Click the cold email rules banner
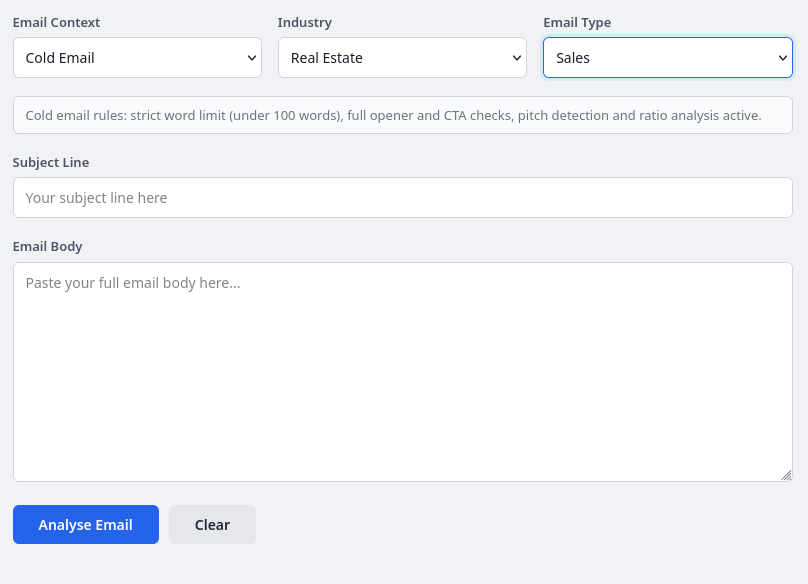 402,114
